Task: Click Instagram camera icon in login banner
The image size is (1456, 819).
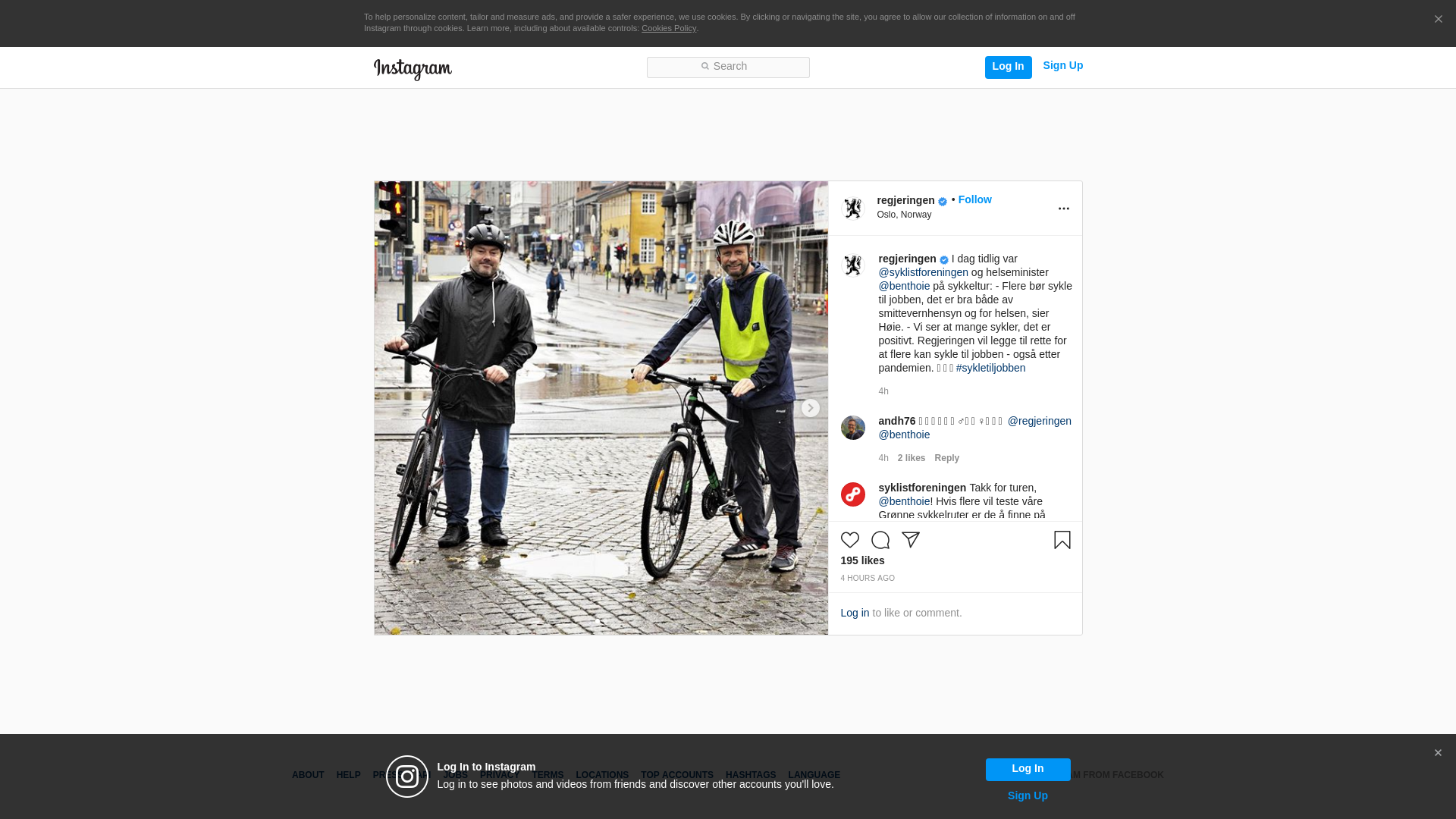Action: pos(407,777)
